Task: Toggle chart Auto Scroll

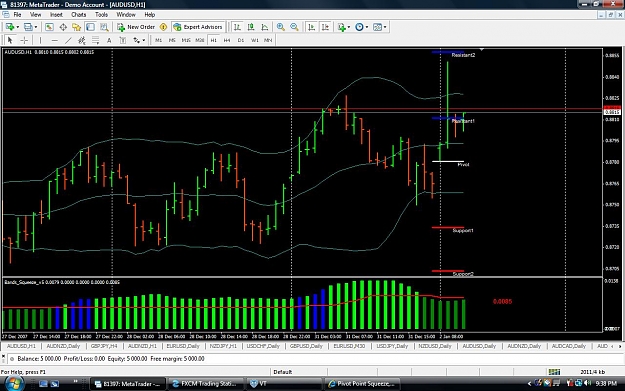Action: (x=311, y=27)
